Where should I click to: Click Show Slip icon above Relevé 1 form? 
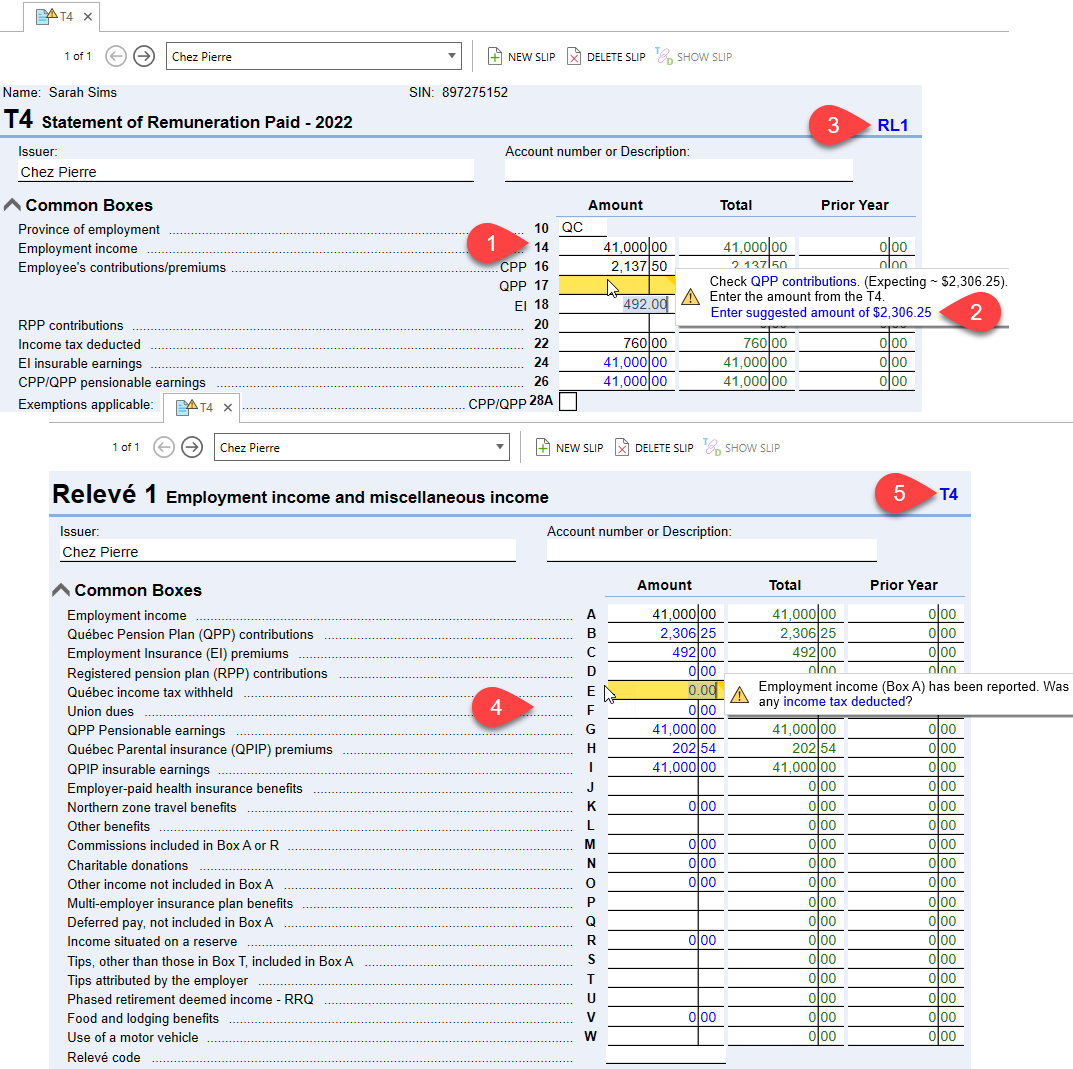711,447
